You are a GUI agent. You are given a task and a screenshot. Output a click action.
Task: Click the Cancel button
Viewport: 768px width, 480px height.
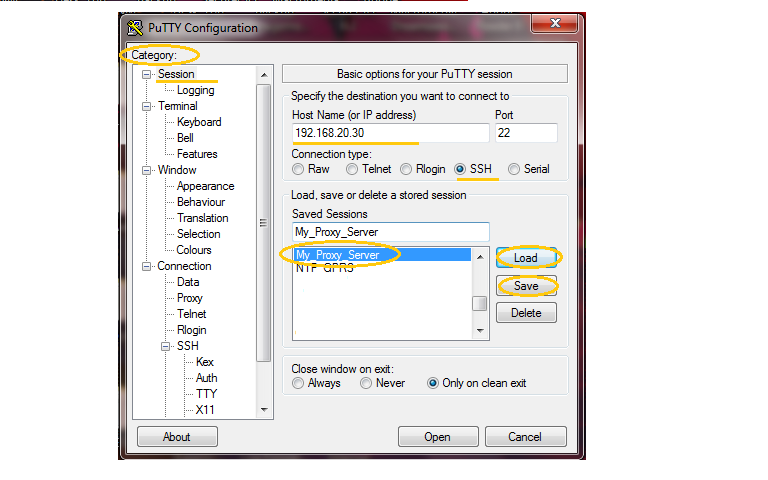coord(526,437)
